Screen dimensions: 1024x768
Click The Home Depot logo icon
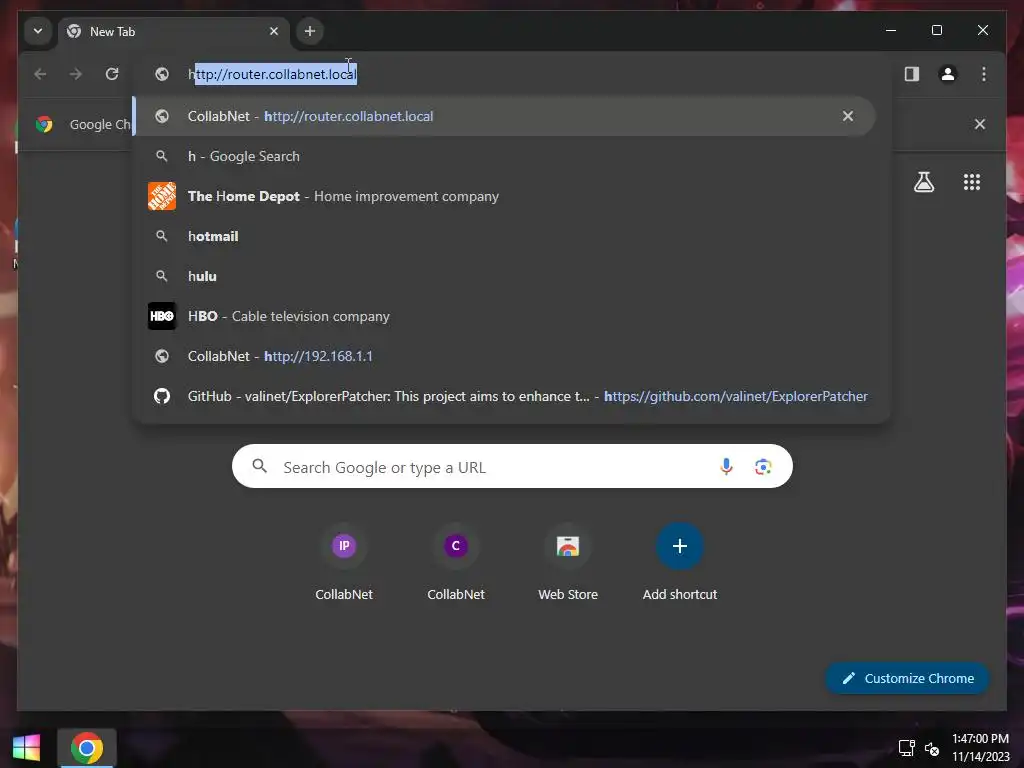[162, 196]
